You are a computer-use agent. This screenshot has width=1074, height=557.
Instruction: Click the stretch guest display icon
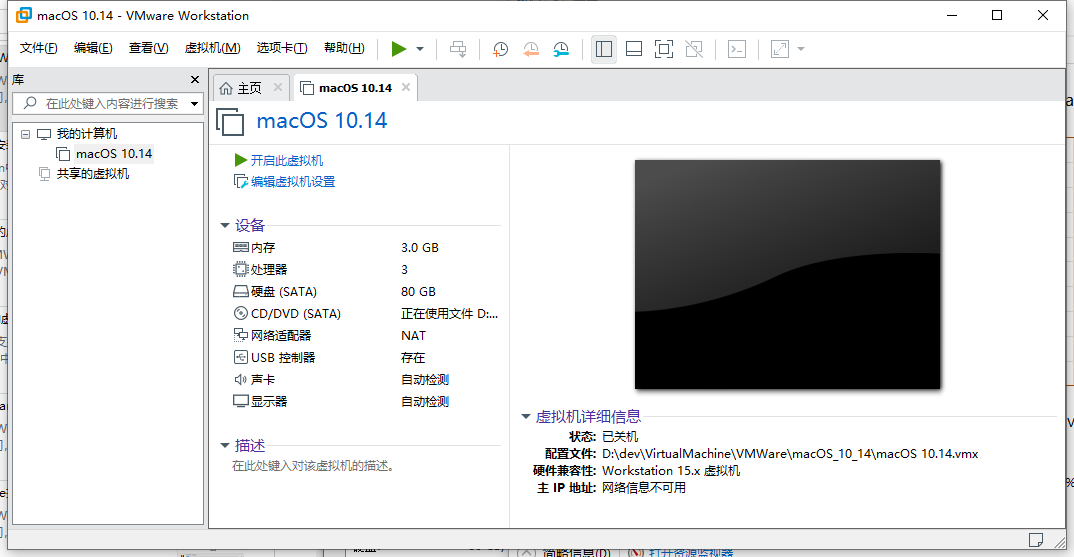(779, 49)
